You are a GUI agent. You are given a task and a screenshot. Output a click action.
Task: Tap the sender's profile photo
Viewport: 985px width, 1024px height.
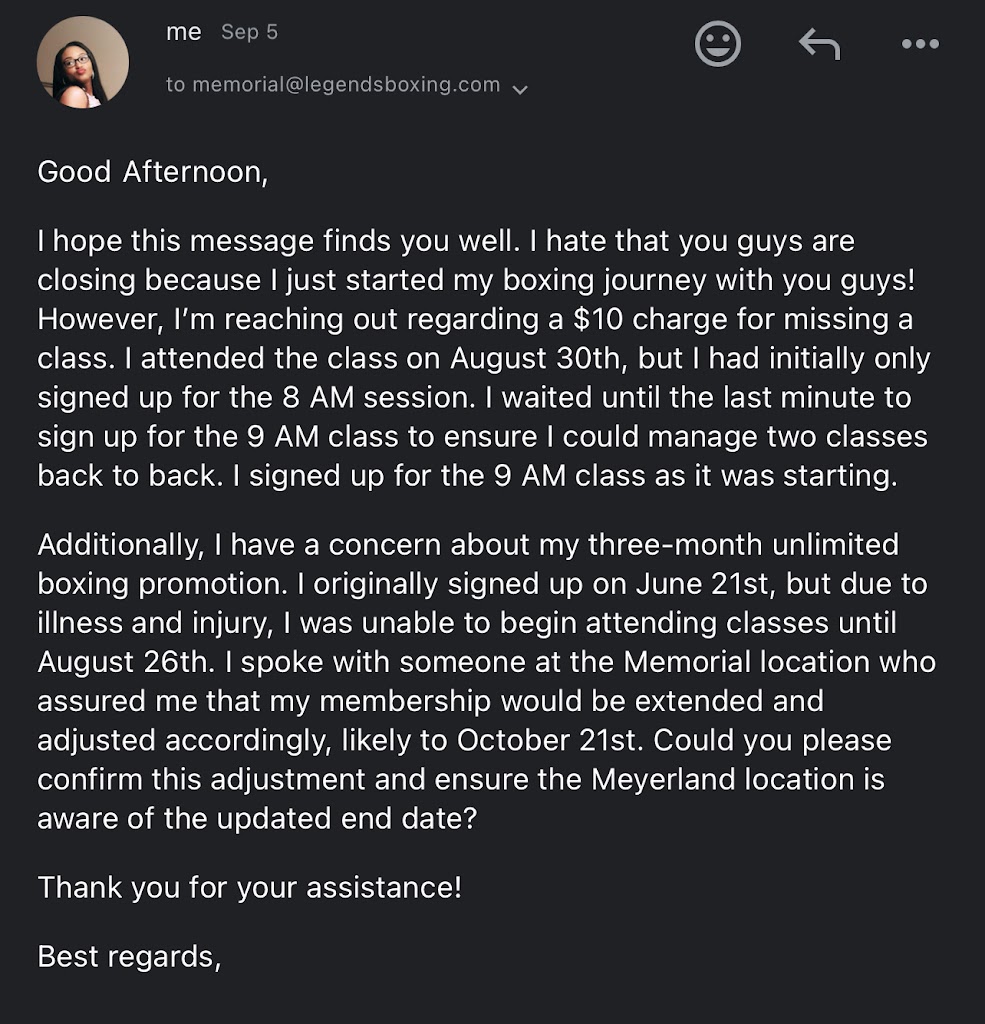click(x=83, y=62)
